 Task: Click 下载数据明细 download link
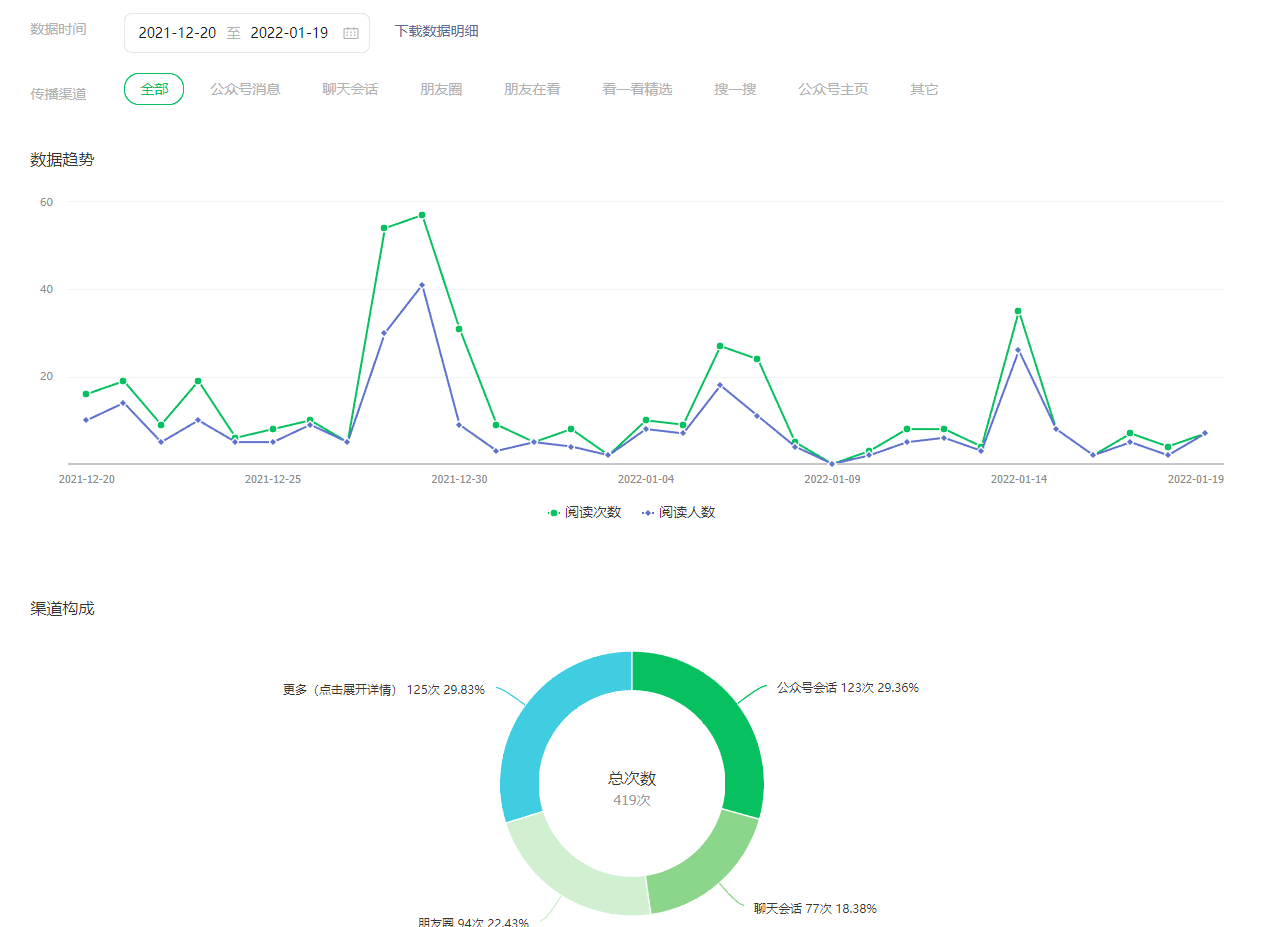pyautogui.click(x=437, y=31)
